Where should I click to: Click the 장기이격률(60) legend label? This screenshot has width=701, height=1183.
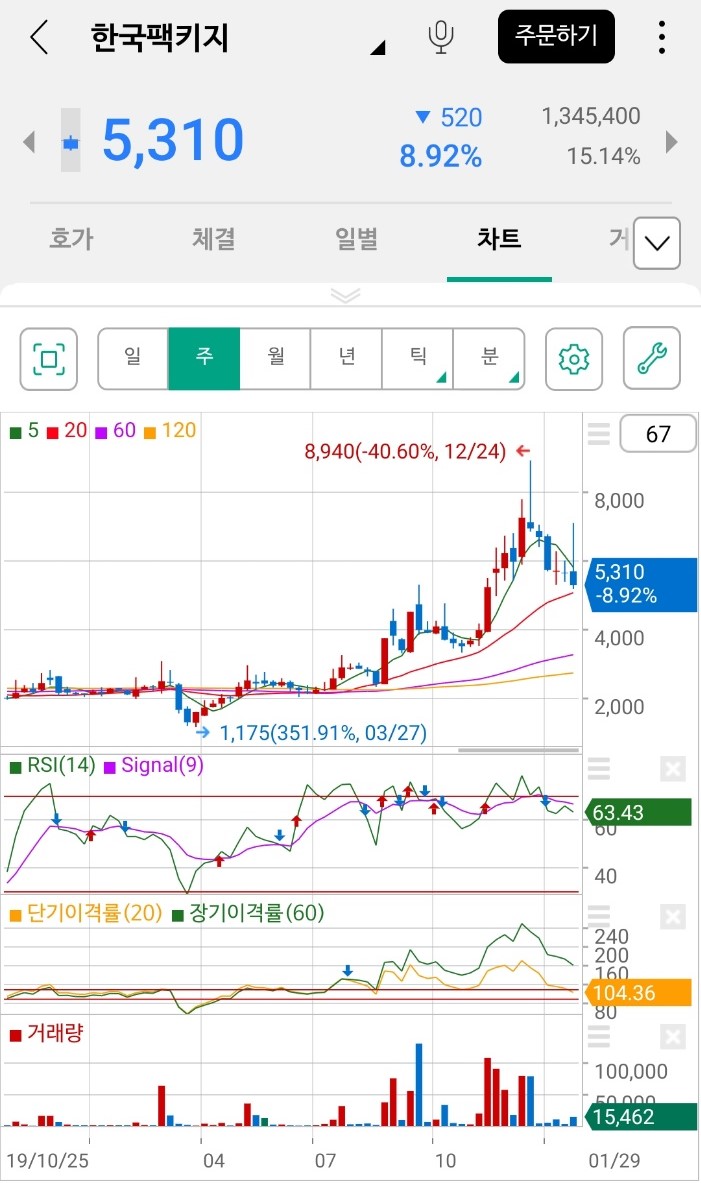[248, 914]
